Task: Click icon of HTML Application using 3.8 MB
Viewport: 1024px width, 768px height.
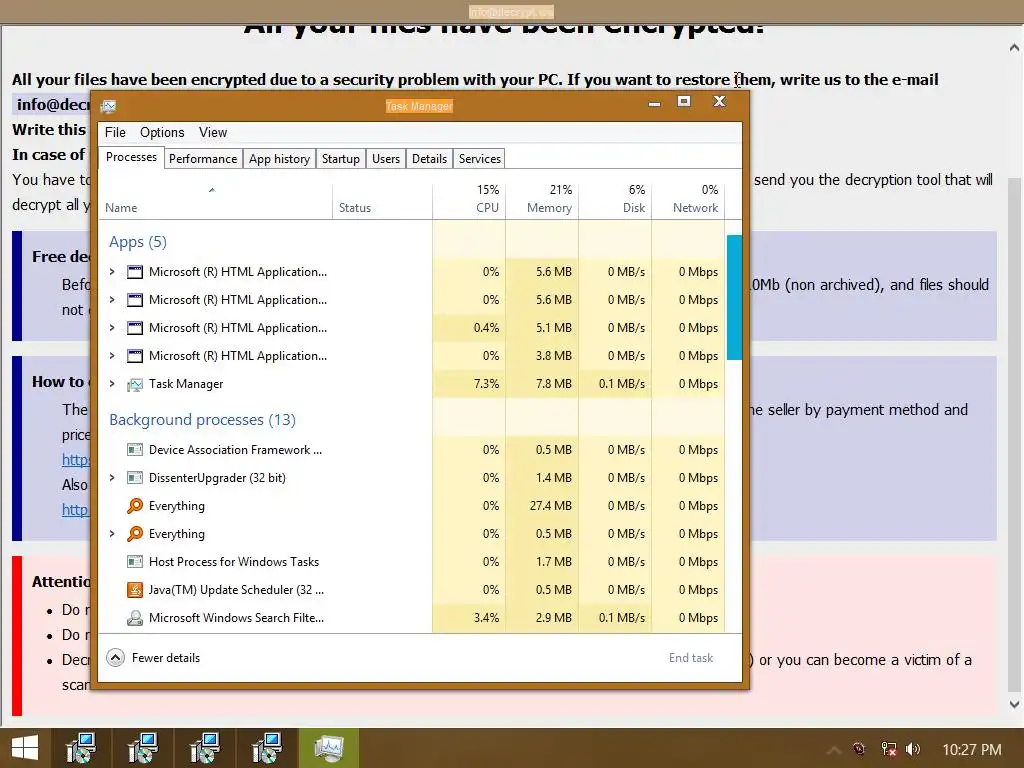Action: (x=135, y=356)
